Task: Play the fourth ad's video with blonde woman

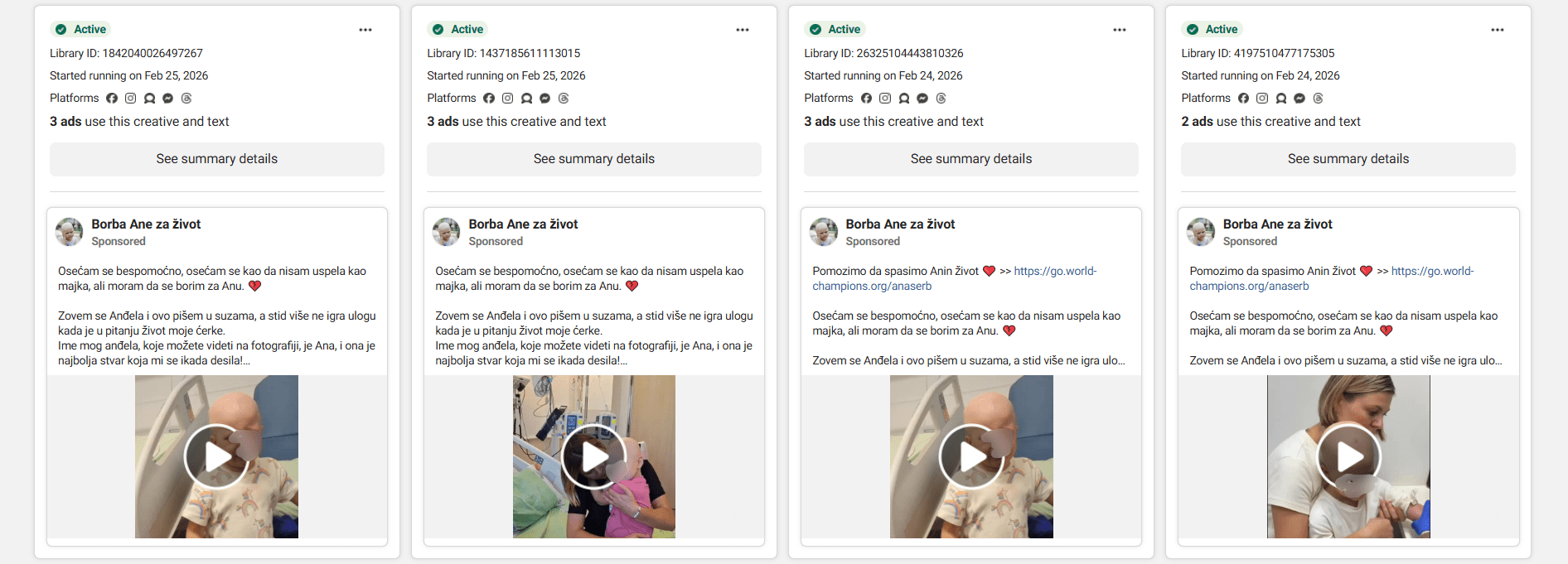Action: pos(1348,456)
